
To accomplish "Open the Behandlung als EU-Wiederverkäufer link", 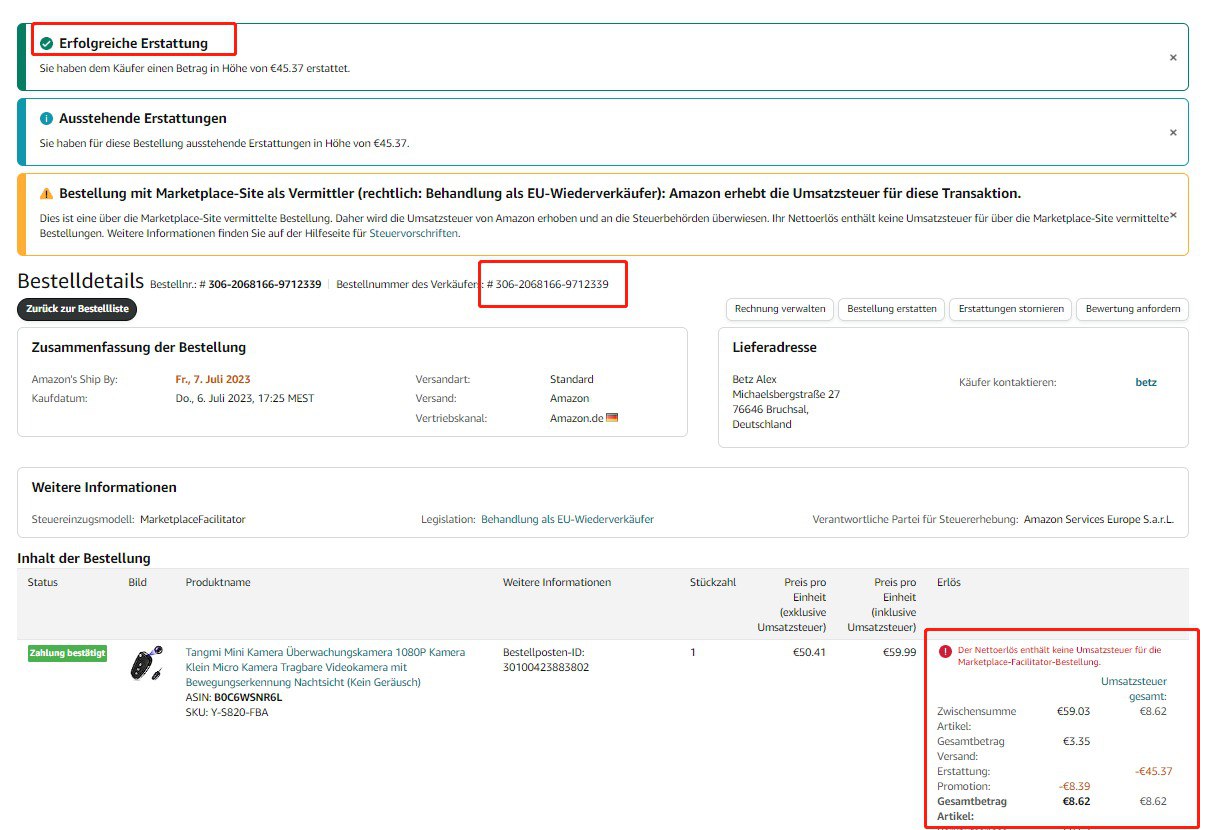I will point(567,520).
